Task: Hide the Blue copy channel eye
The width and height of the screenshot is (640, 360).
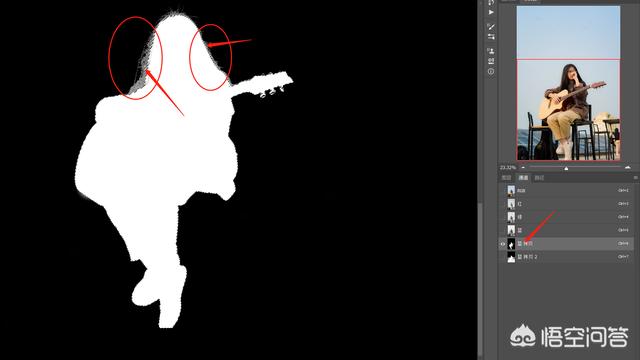Action: pyautogui.click(x=503, y=244)
